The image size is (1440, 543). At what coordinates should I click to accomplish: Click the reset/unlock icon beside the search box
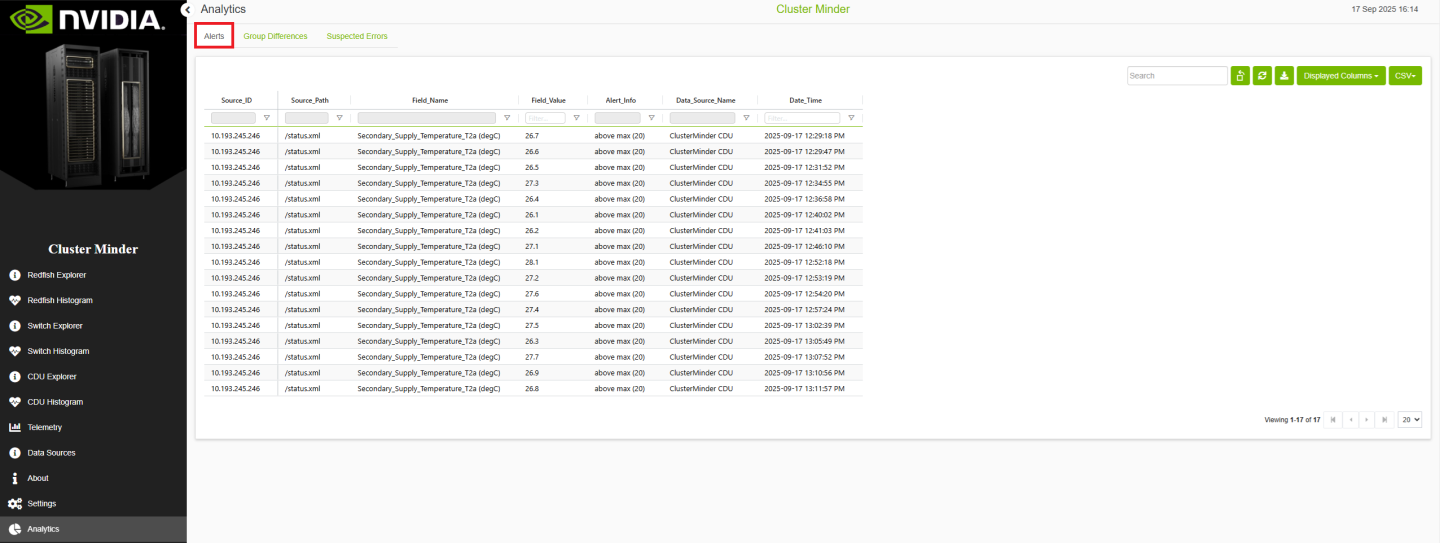coord(1241,76)
